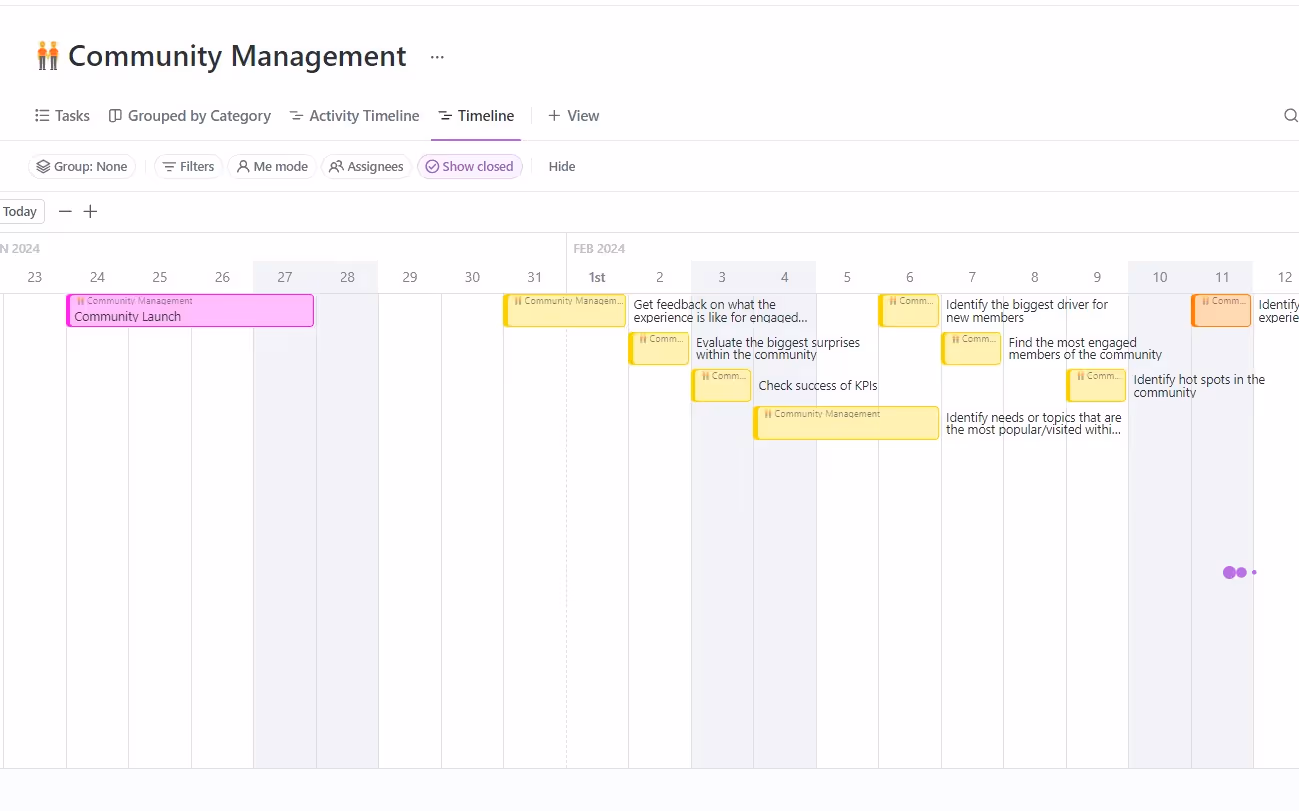Image resolution: width=1299 pixels, height=811 pixels.
Task: Open the ellipsis menu beside the project title
Action: (437, 57)
